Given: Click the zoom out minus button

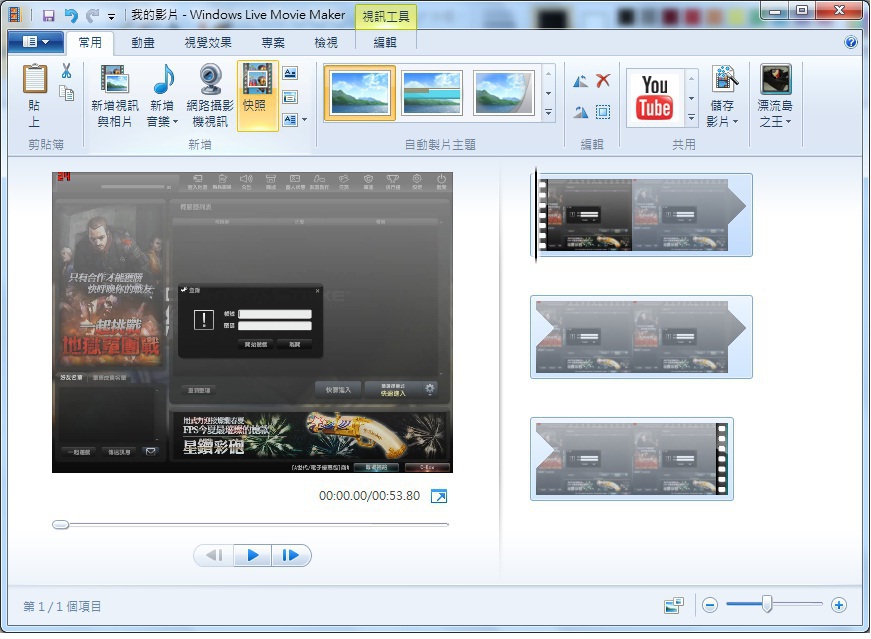Looking at the screenshot, I should [x=710, y=605].
